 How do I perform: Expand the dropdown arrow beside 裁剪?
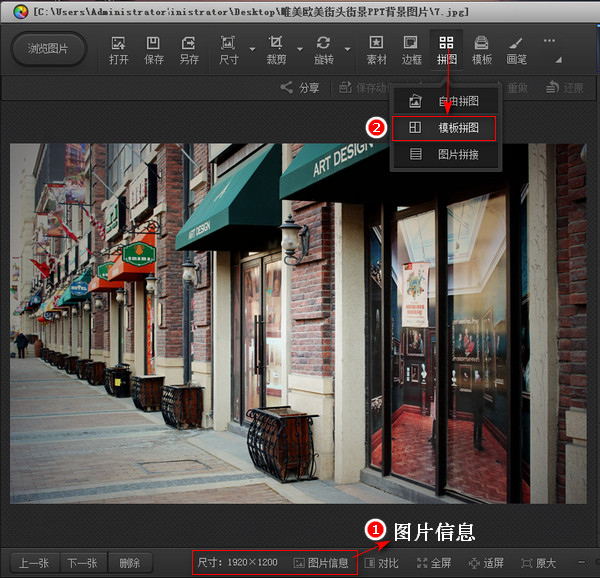300,48
